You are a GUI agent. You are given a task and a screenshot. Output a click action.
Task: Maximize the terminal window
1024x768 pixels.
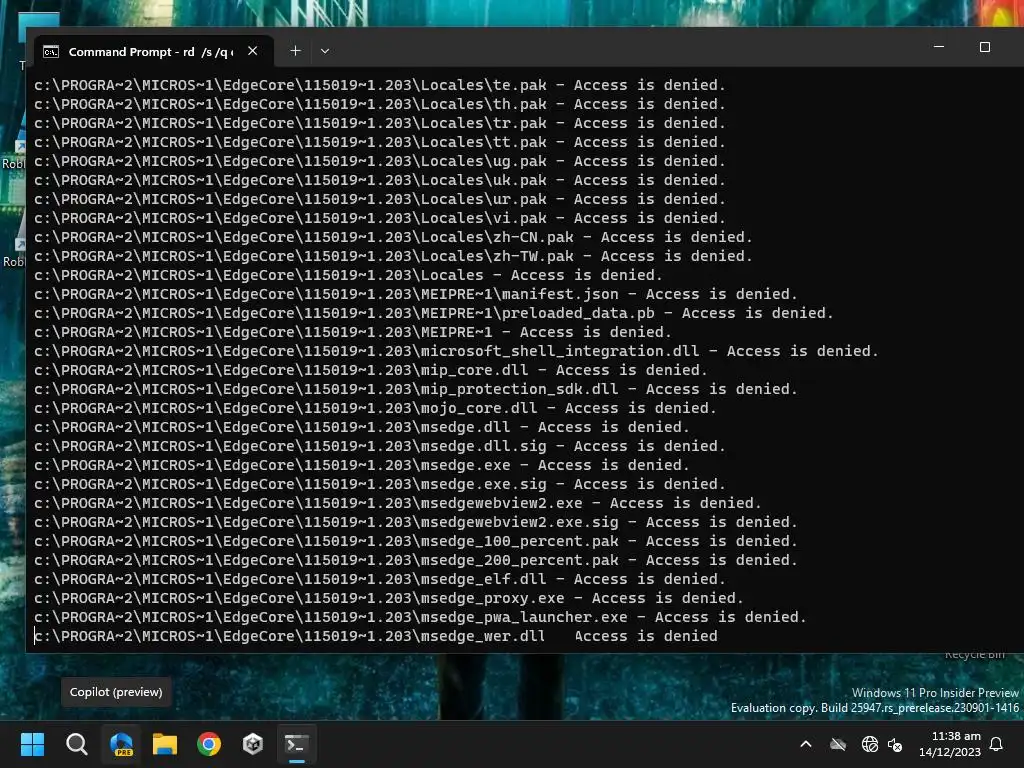(985, 47)
